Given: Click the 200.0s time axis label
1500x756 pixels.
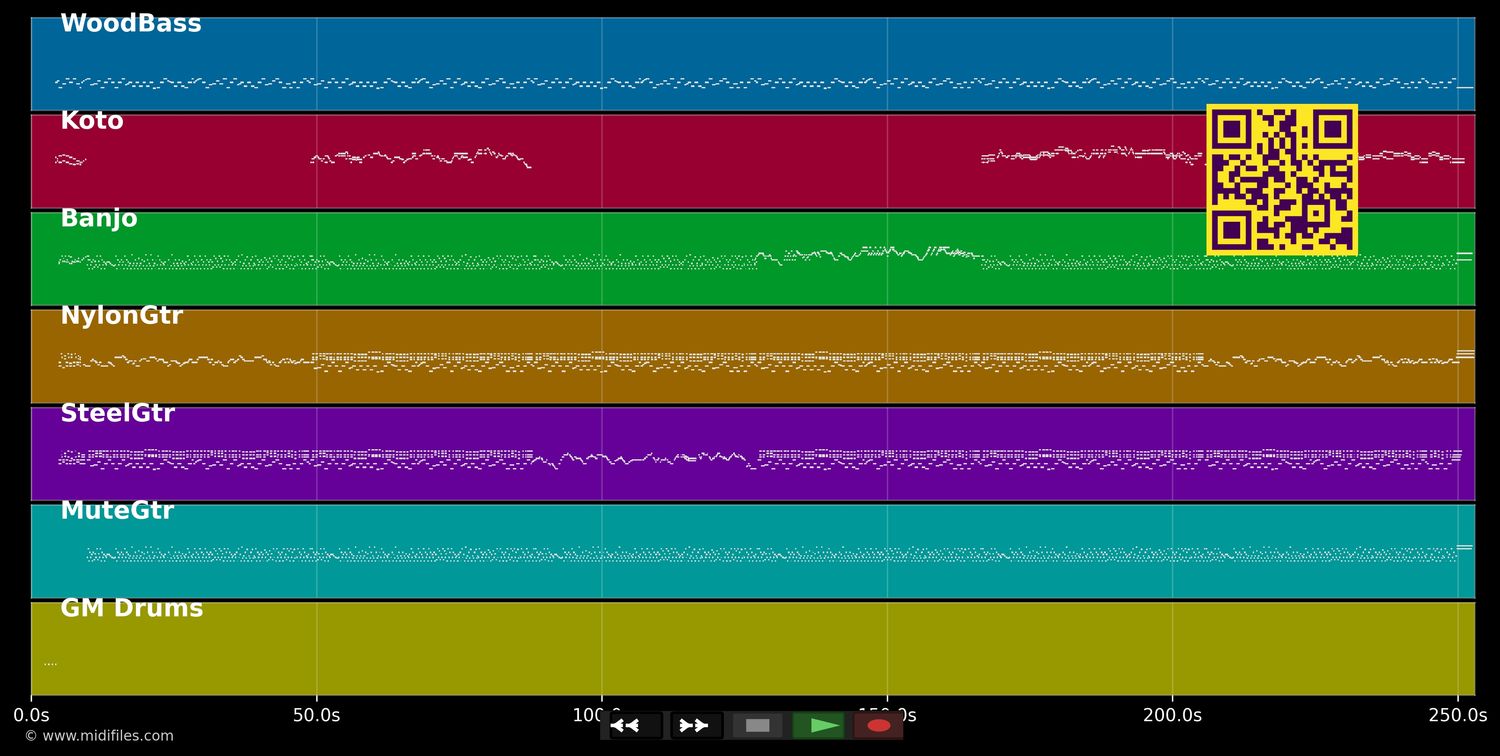Looking at the screenshot, I should pyautogui.click(x=1172, y=716).
